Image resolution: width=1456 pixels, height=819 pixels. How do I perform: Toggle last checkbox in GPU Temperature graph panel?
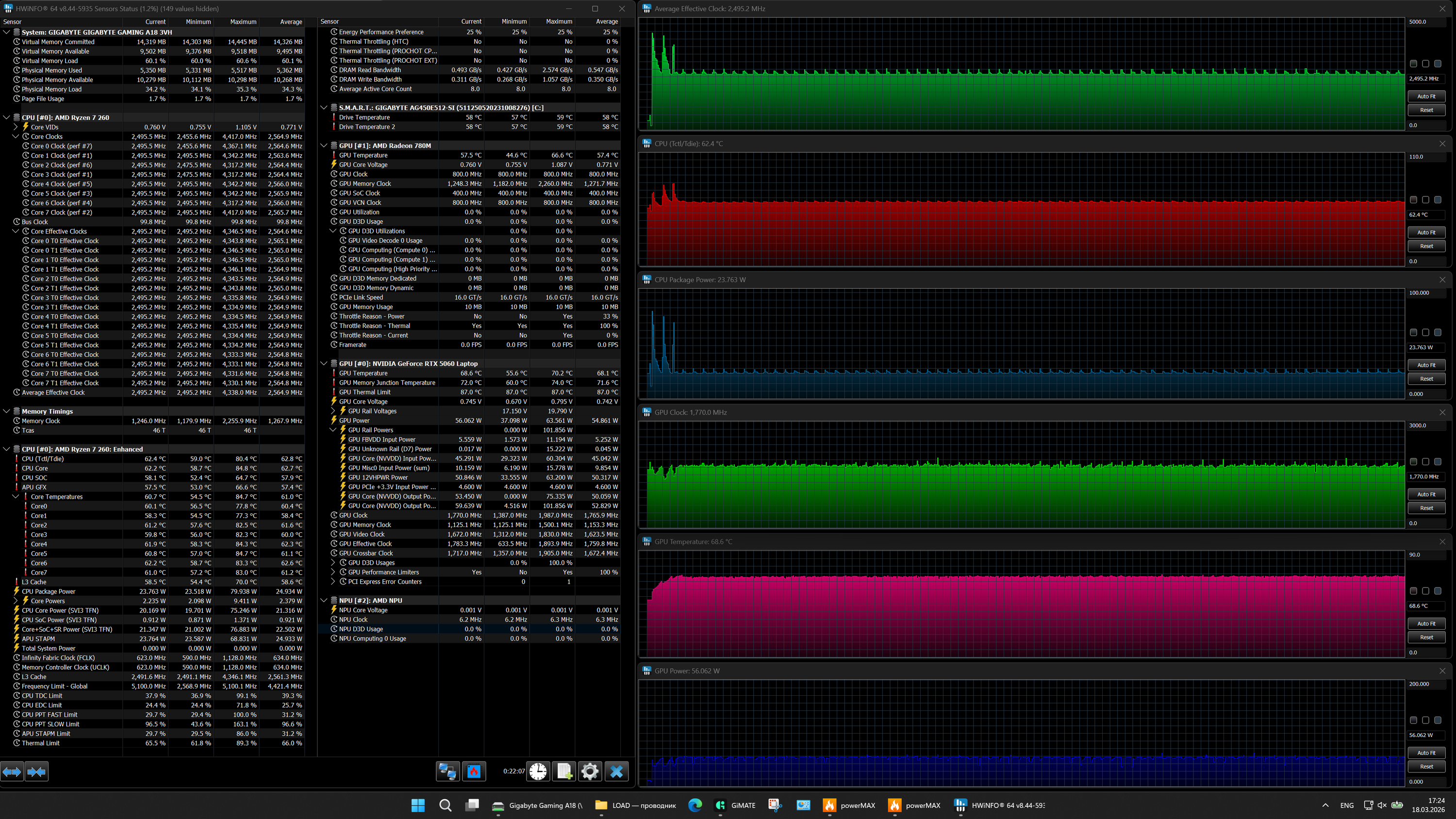(1438, 590)
